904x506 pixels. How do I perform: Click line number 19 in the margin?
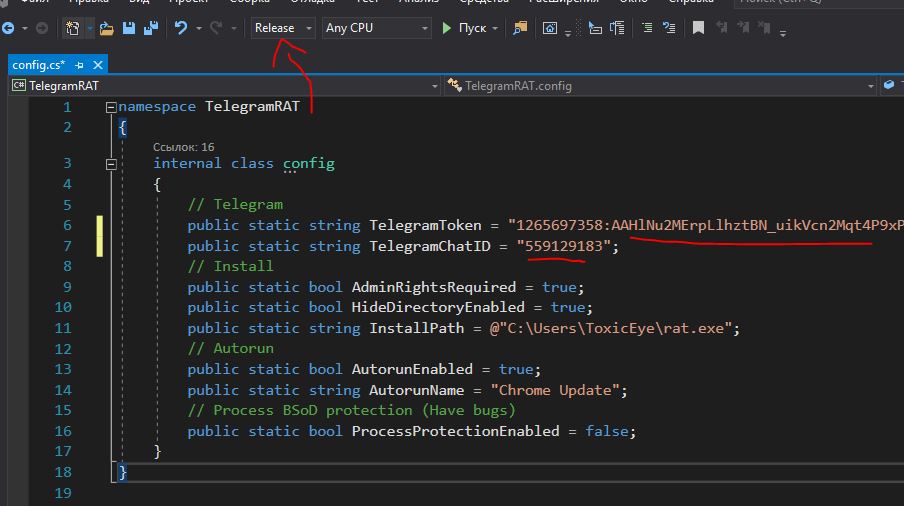[x=63, y=493]
